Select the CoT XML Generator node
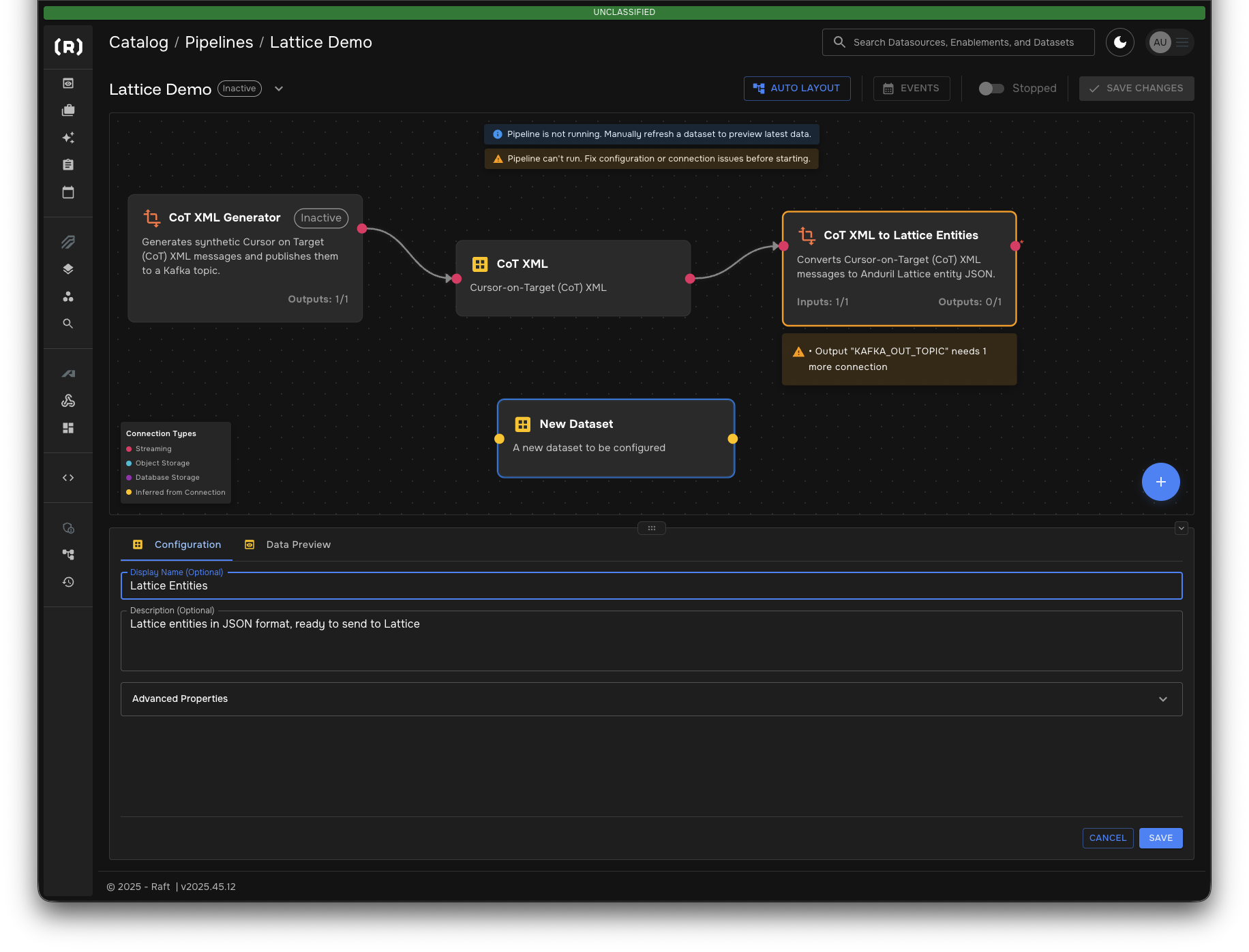Screen dimensions: 1249x952 pyautogui.click(x=245, y=258)
